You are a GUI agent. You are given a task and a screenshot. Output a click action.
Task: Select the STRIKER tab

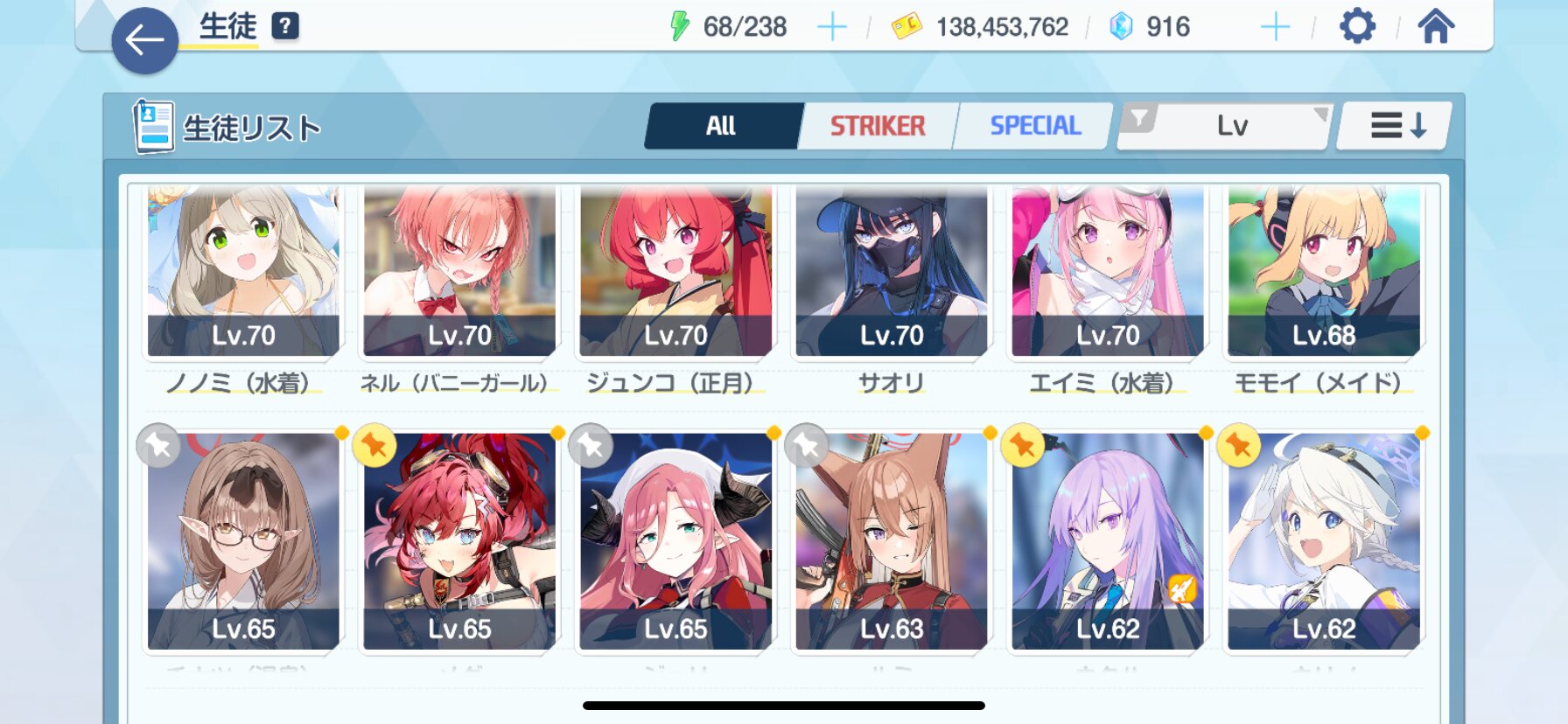click(x=877, y=126)
